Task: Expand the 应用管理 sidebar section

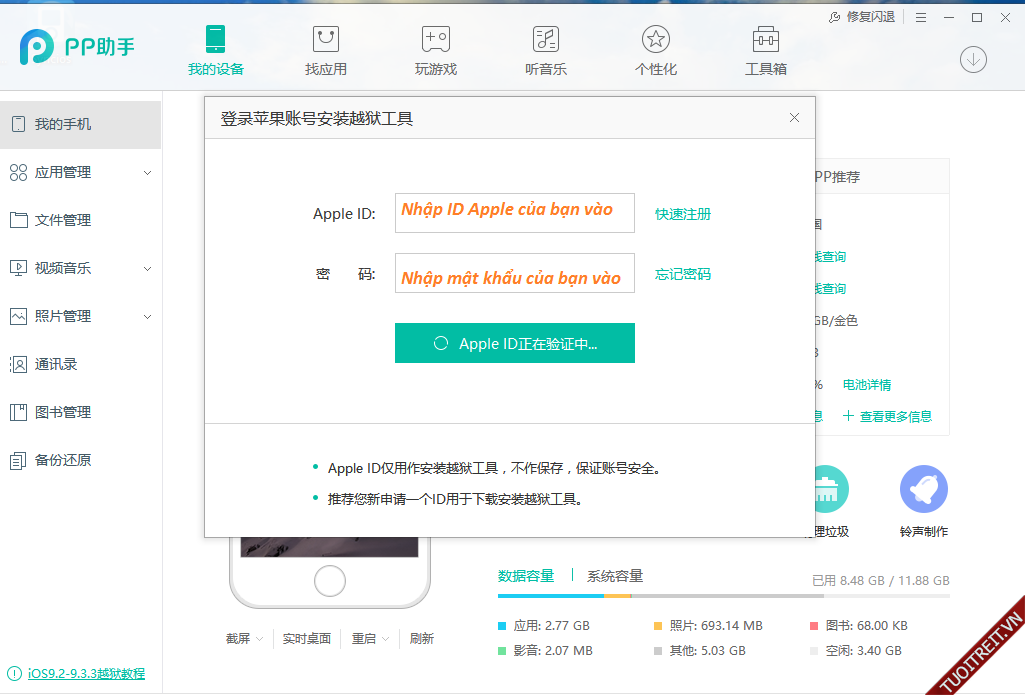Action: tap(147, 173)
